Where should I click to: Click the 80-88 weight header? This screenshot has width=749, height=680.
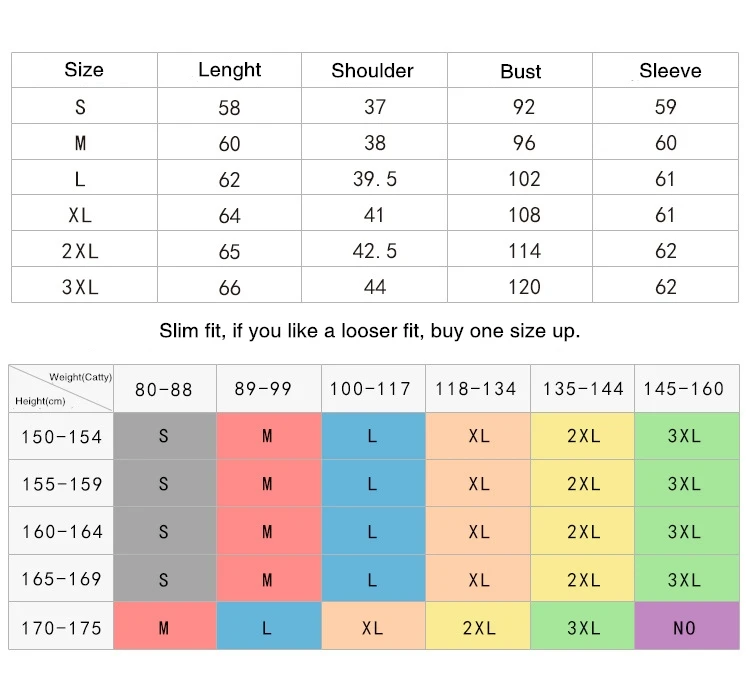point(165,389)
